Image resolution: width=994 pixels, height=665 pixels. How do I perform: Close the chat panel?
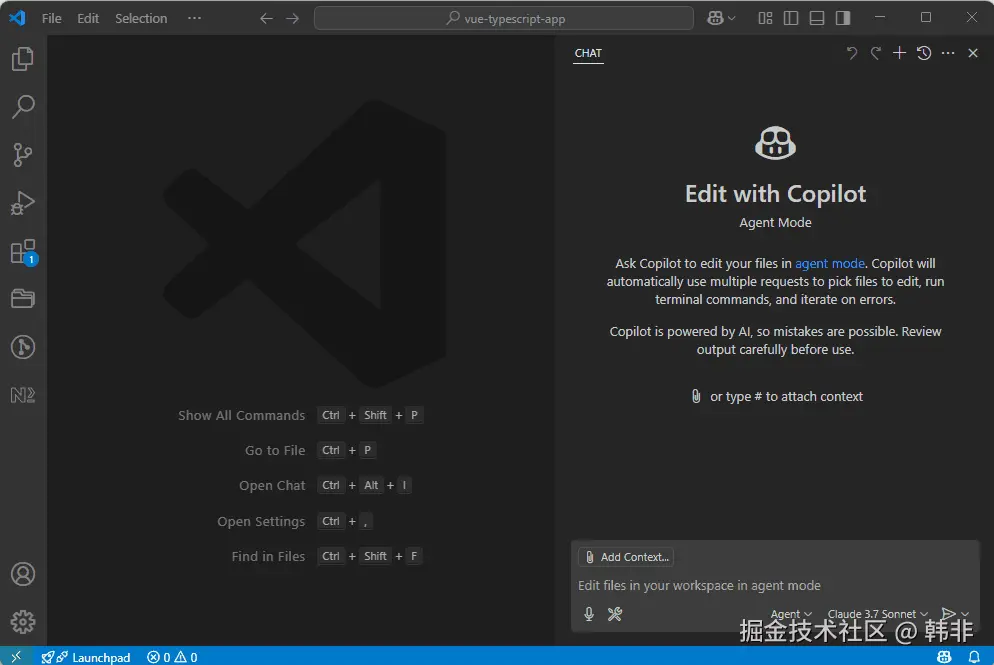[973, 53]
